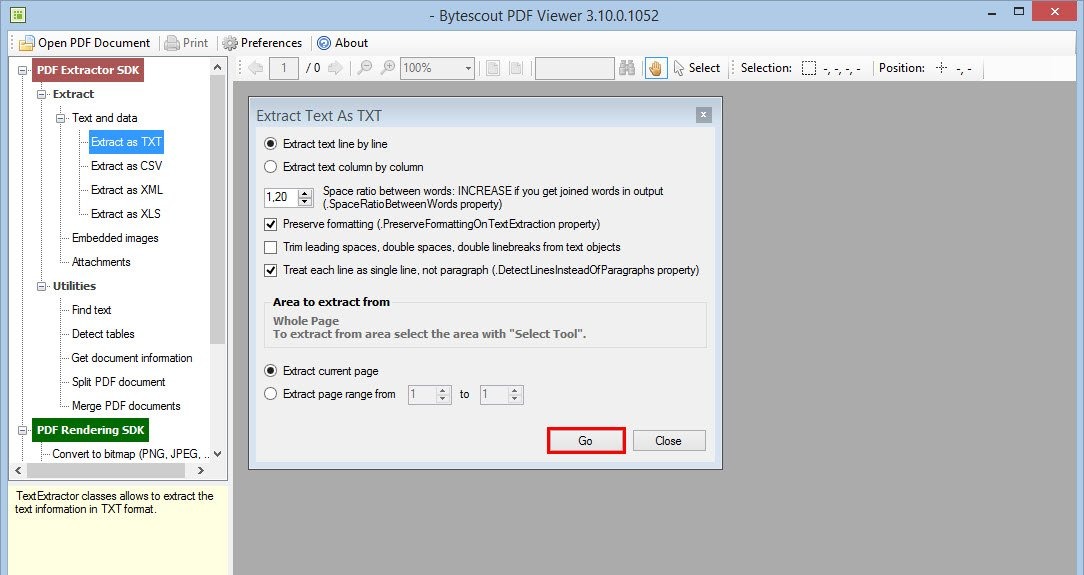This screenshot has height=575, width=1084.
Task: Click tree horizontal scroll left arrow
Action: click(19, 471)
